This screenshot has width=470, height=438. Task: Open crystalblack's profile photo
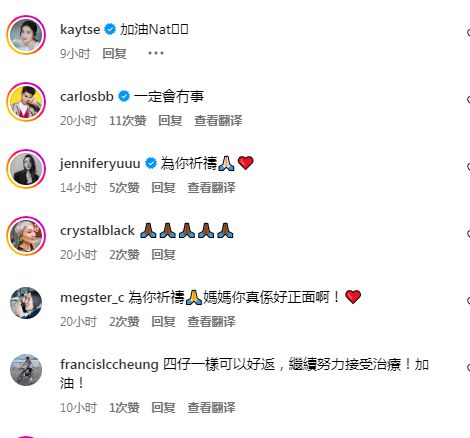click(26, 236)
